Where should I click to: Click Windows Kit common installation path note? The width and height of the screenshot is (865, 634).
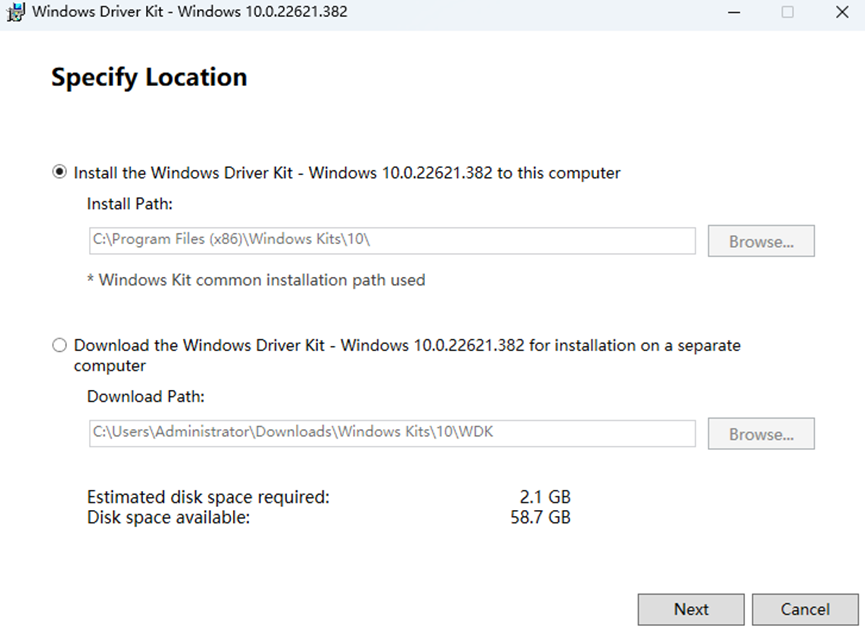(x=256, y=280)
